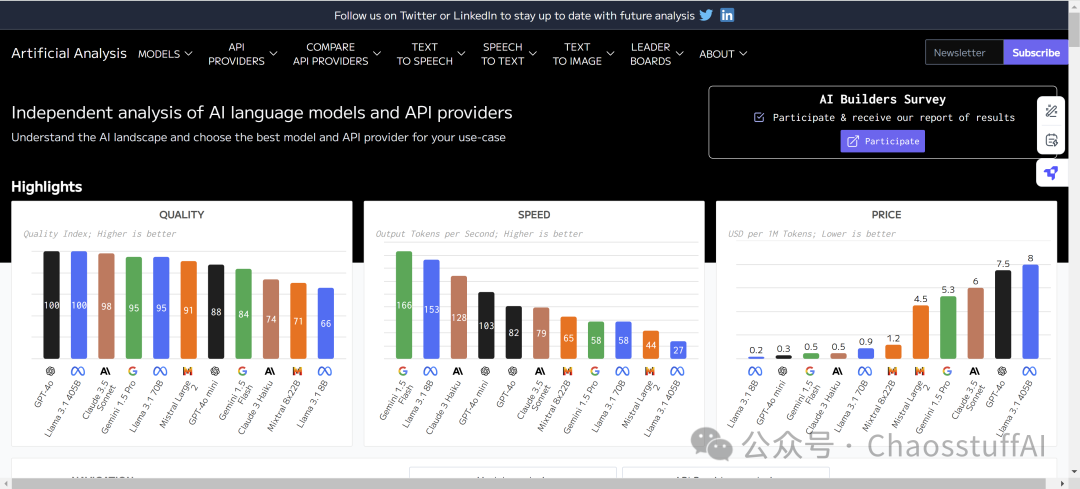Click the Llama 3.1 405B bar valued 8 in Price

click(1030, 312)
